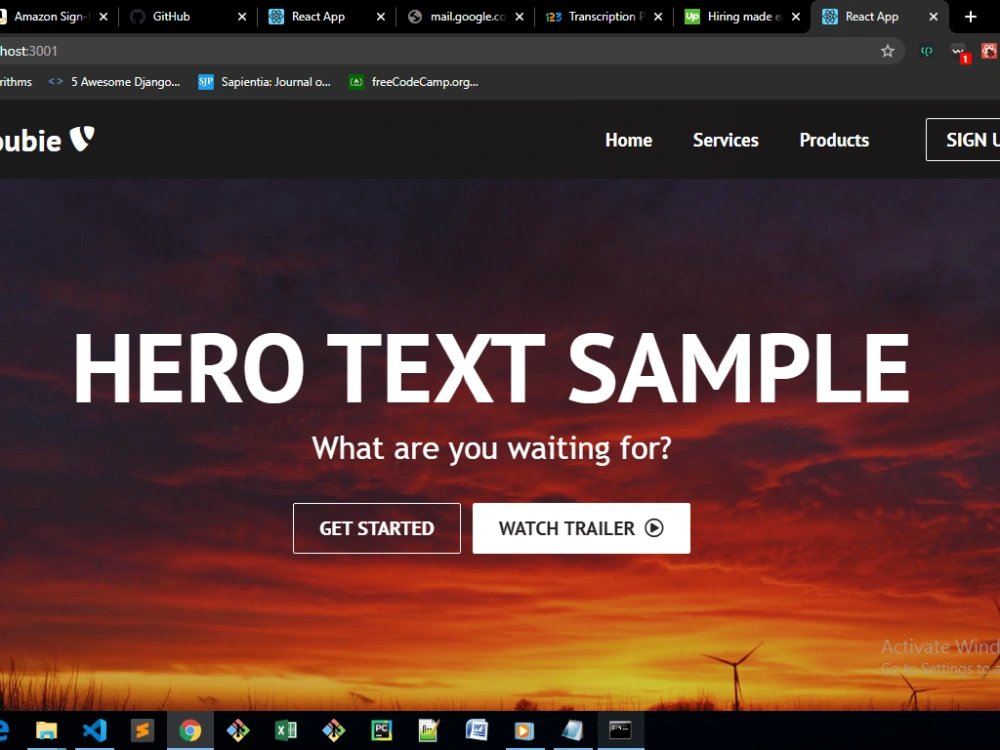Bookmark this page with the star icon

click(887, 51)
